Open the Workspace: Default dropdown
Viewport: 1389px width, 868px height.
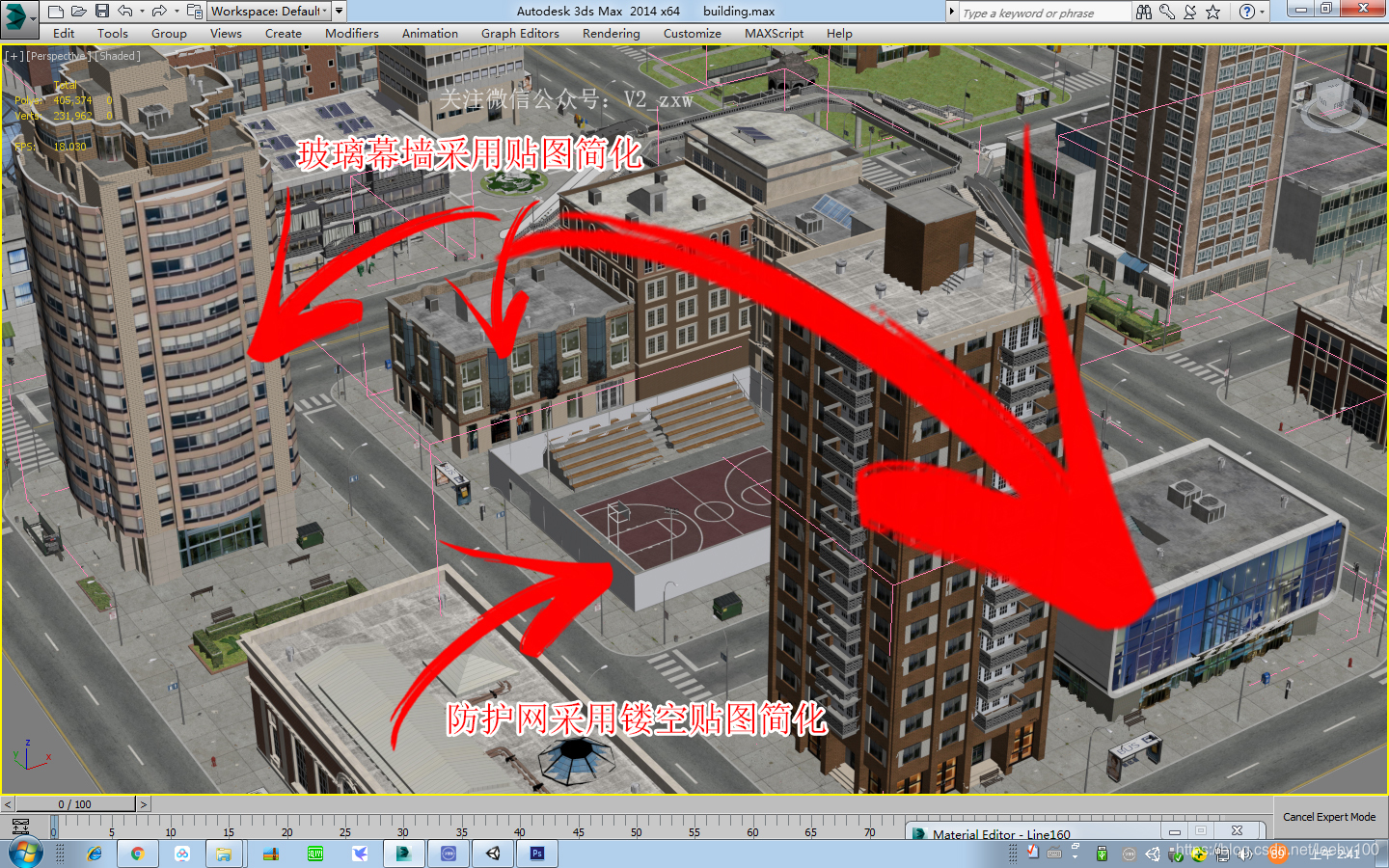(x=269, y=12)
